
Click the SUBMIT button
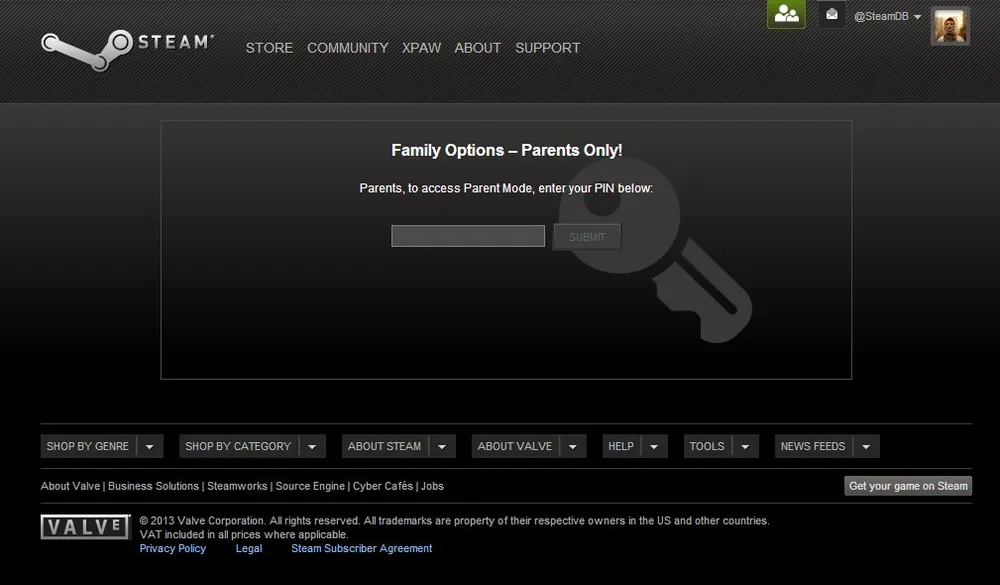587,237
